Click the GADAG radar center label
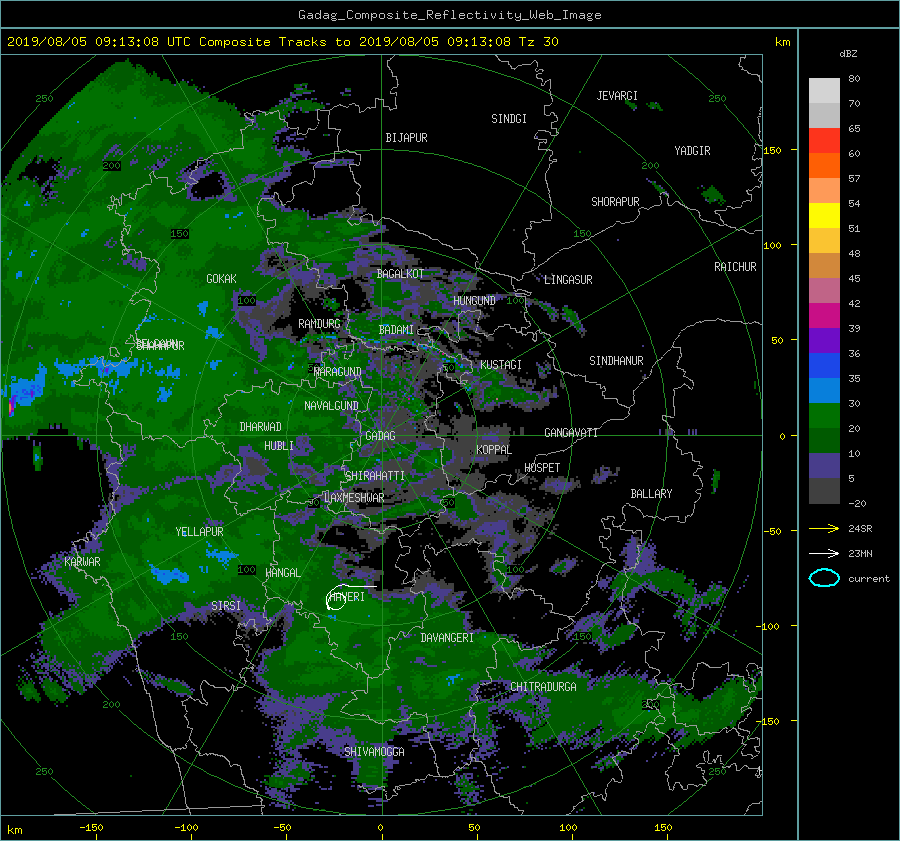 click(x=380, y=436)
